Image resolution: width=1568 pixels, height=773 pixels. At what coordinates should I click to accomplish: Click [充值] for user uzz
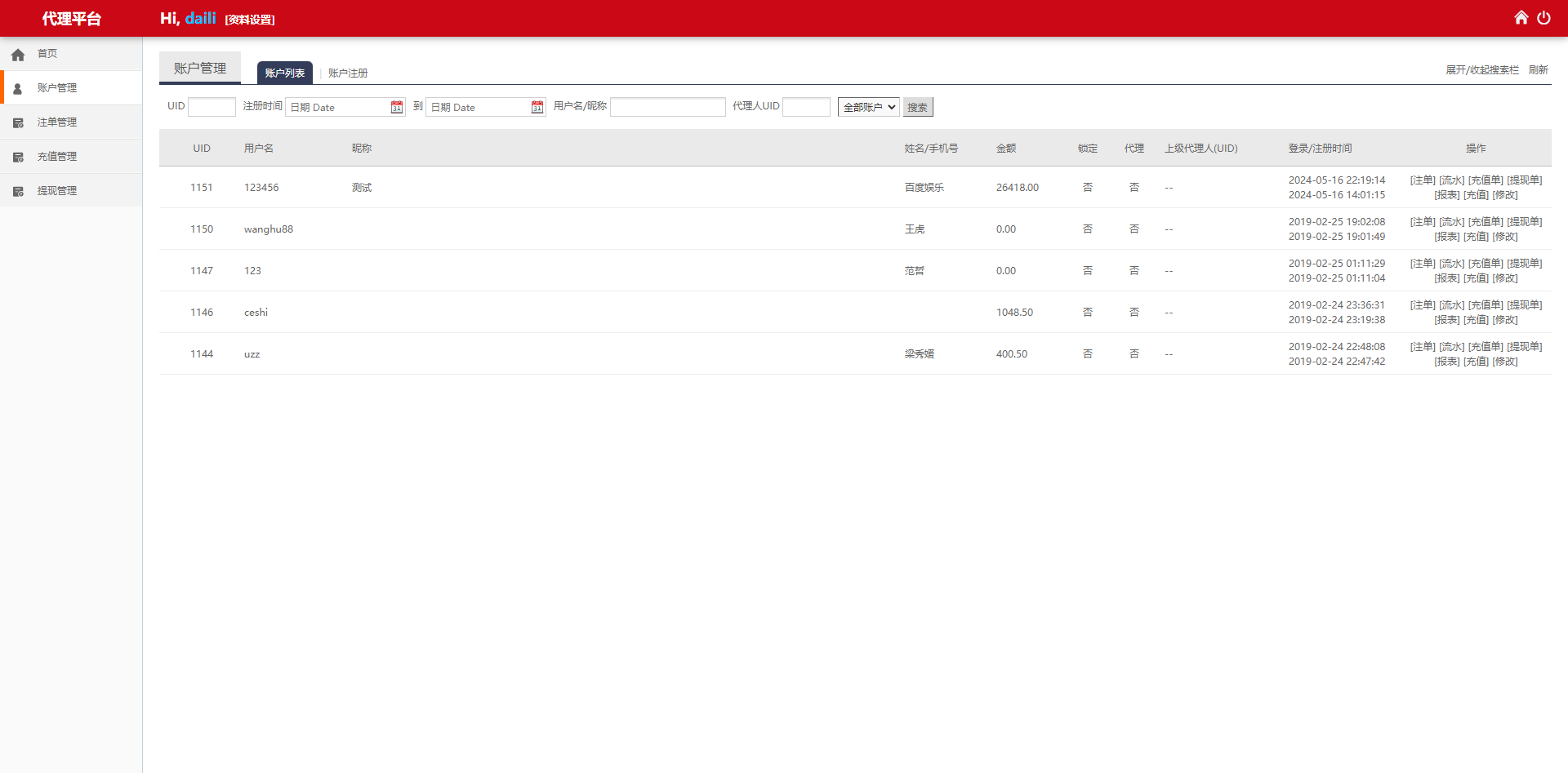click(1476, 362)
